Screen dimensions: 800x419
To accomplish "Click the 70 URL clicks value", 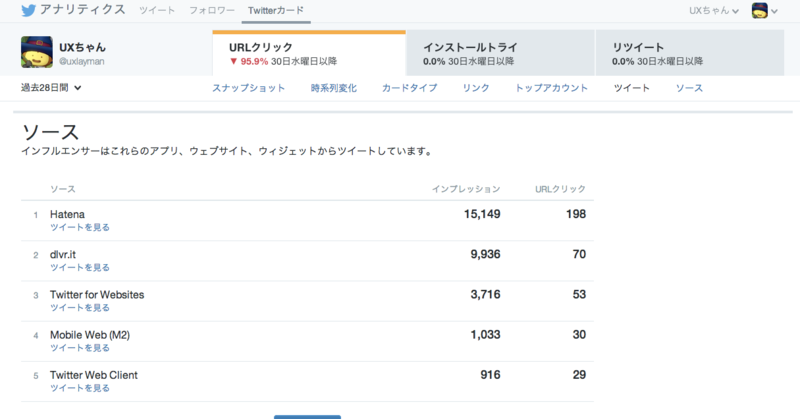I will pyautogui.click(x=579, y=255).
